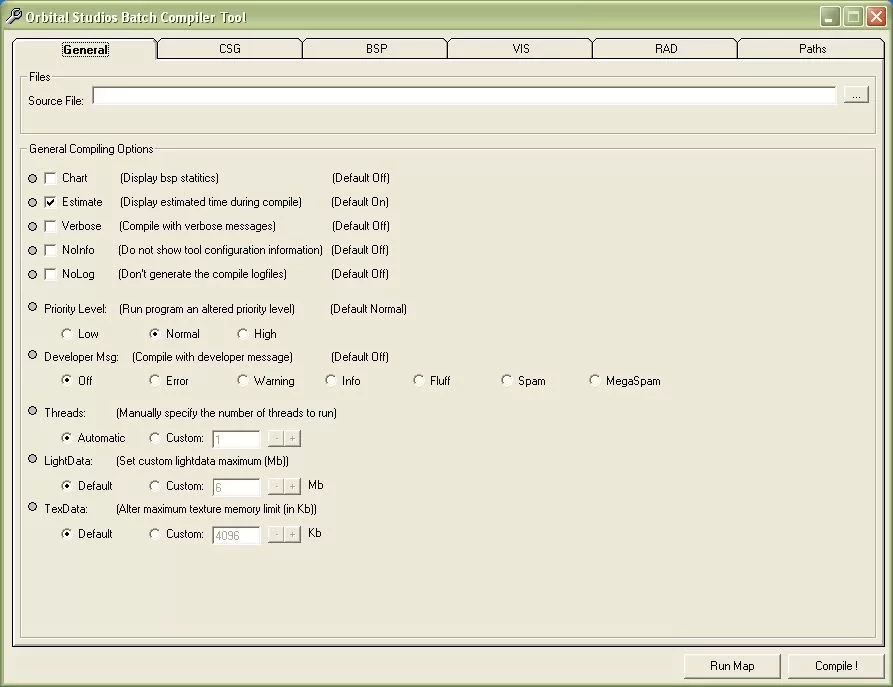Click the round indicator beside Priority Level
The image size is (893, 687).
point(33,308)
